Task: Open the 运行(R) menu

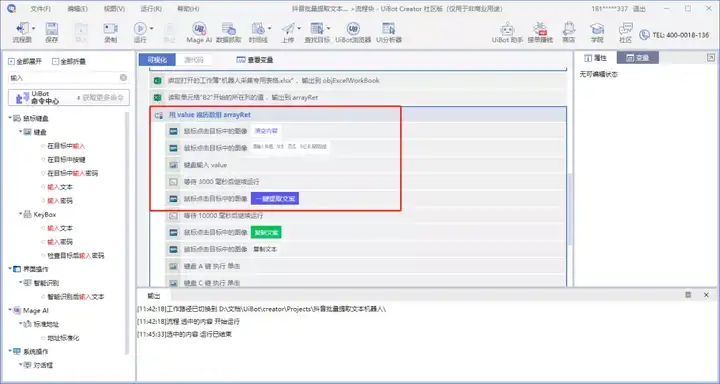Action: (151, 9)
